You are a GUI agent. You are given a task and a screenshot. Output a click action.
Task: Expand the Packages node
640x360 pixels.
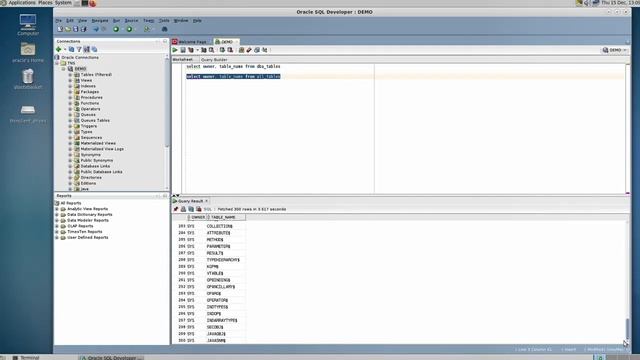[x=70, y=92]
